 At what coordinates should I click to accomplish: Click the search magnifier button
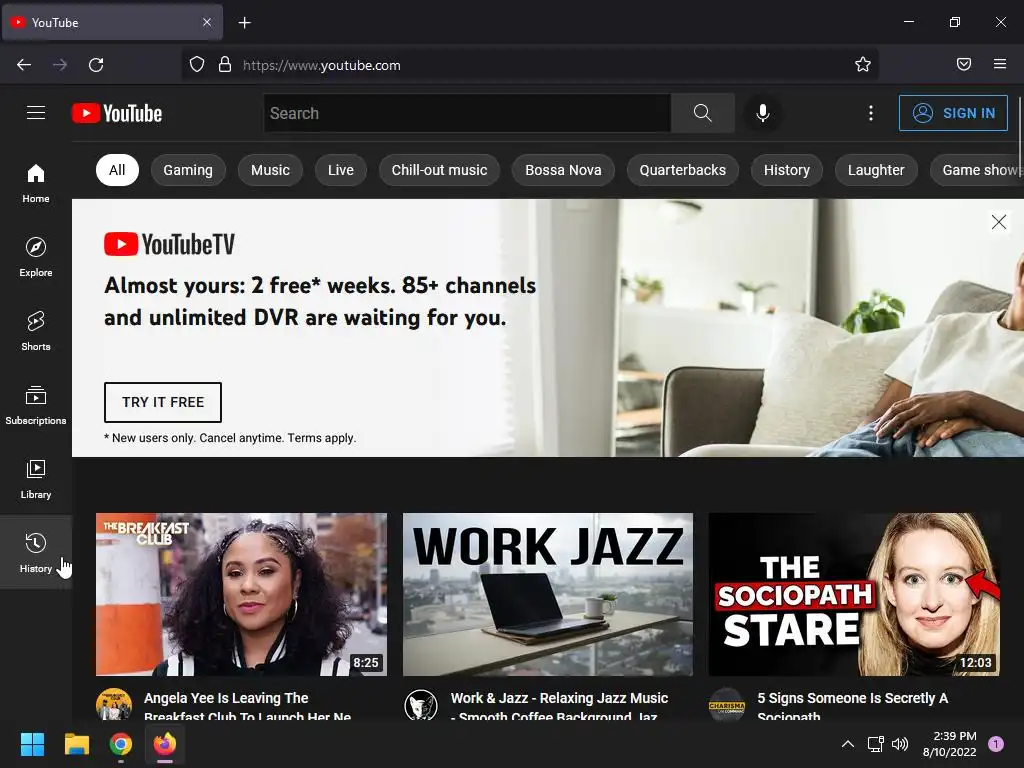click(703, 113)
